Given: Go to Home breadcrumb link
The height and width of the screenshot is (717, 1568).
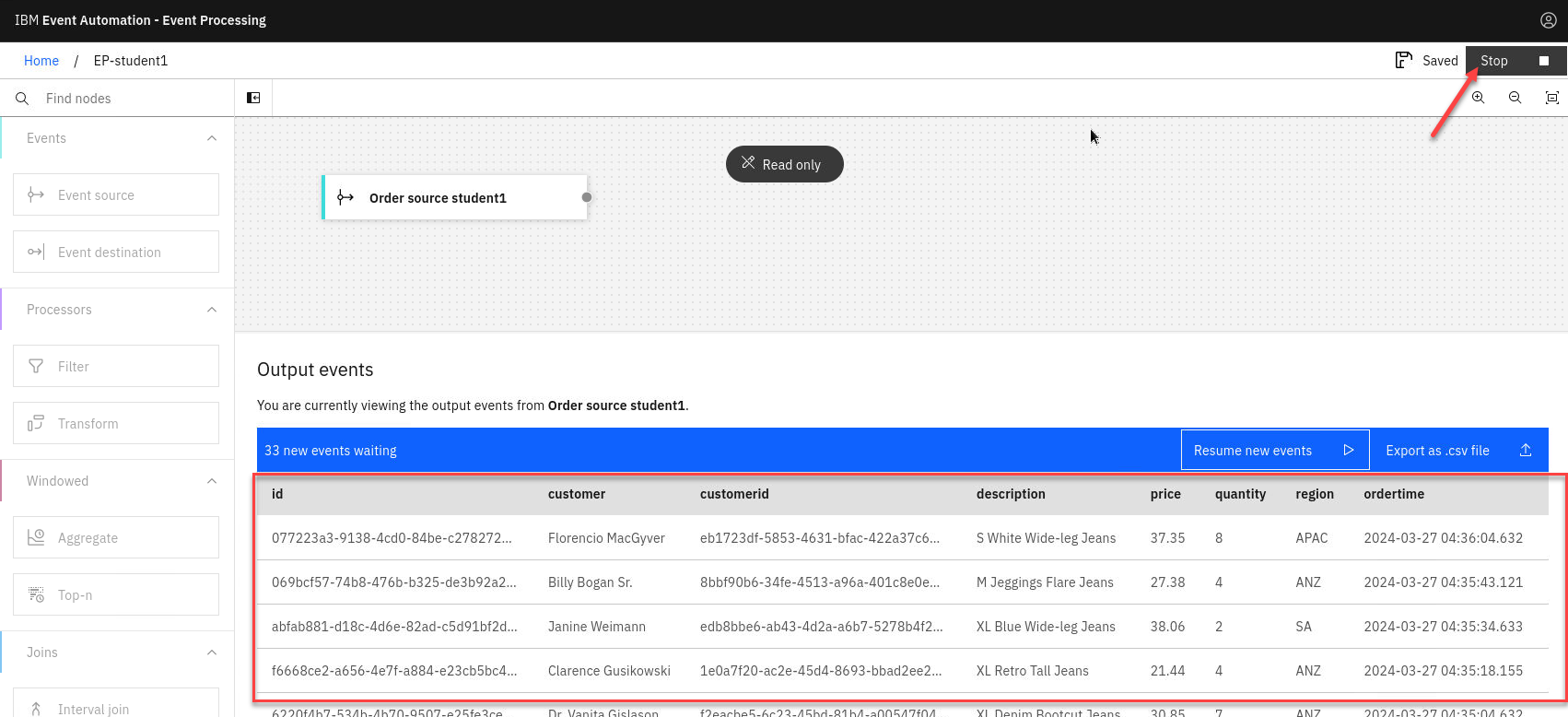Looking at the screenshot, I should [41, 61].
